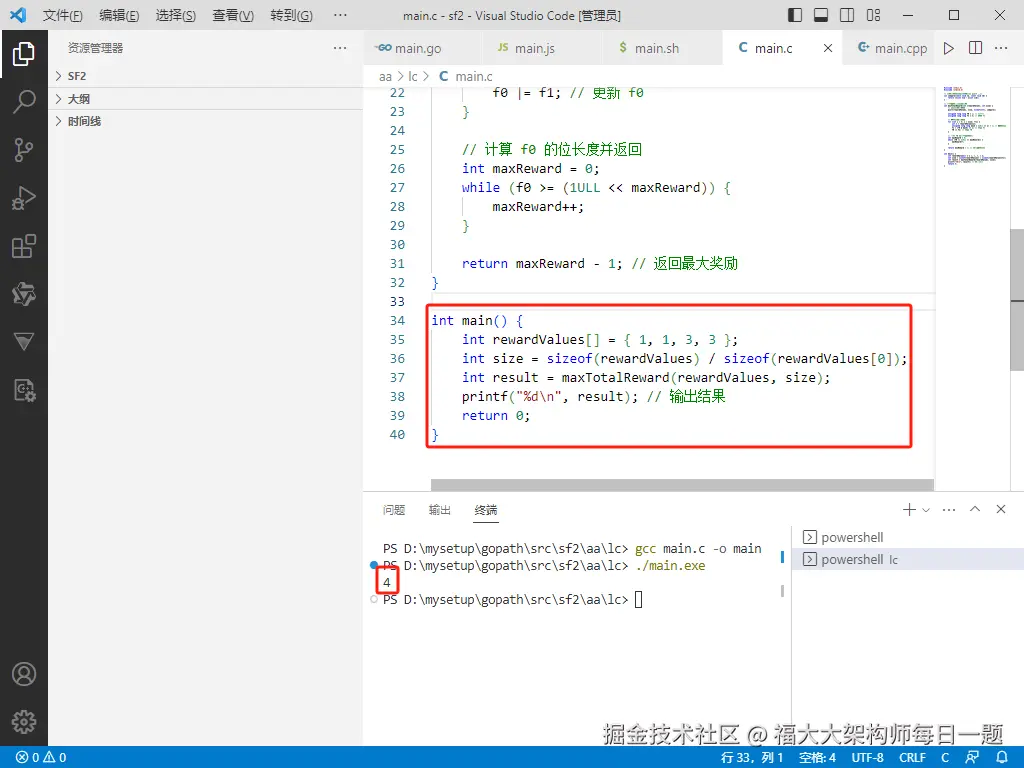Open explorer panel more actions
This screenshot has height=768, width=1024.
coord(340,48)
